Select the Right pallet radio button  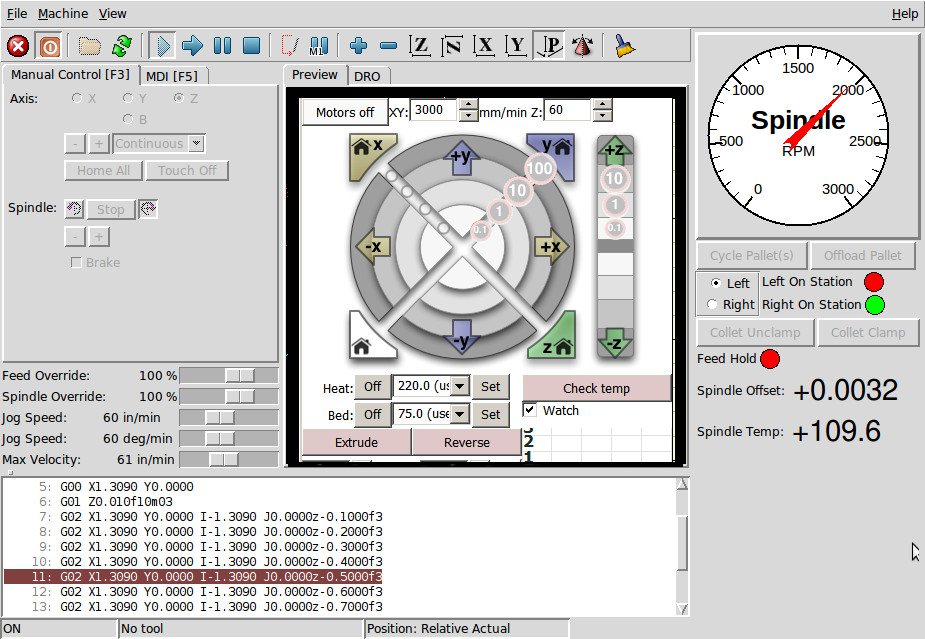[x=713, y=304]
